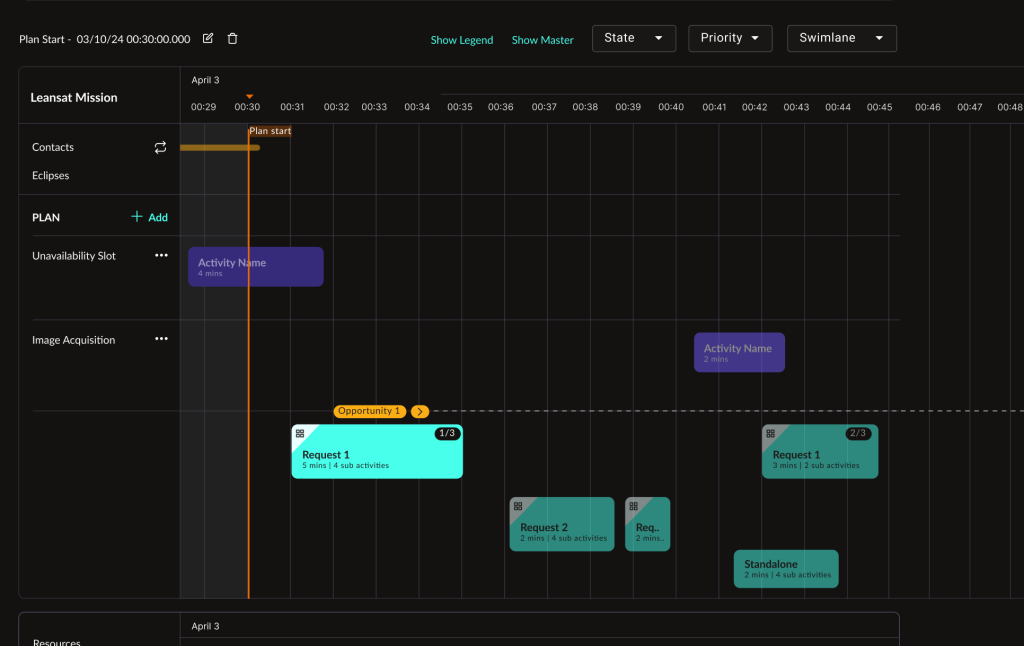Click the plus icon beside Add in PLAN row

(x=136, y=216)
